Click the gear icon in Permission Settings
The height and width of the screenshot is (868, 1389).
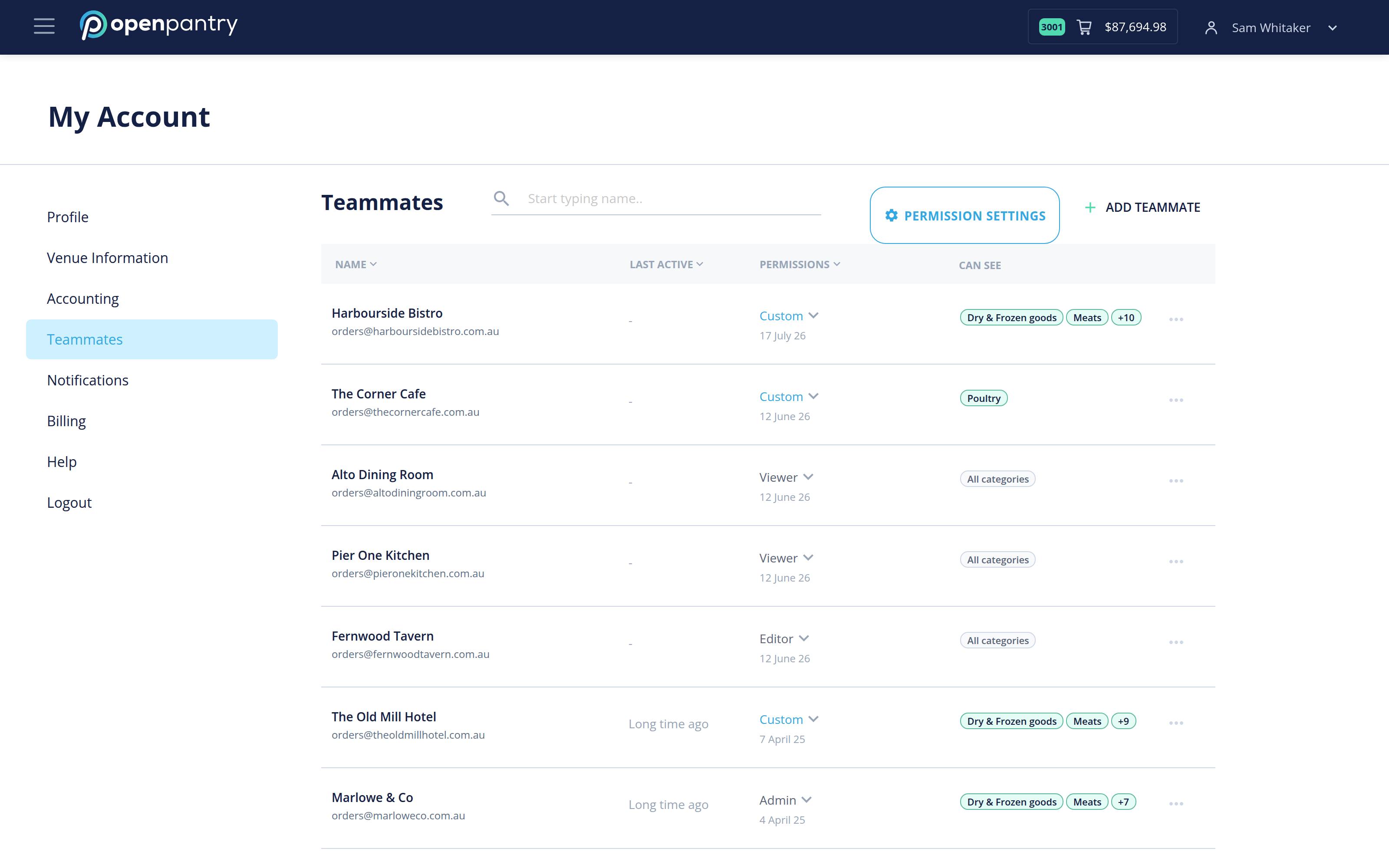[x=891, y=215]
